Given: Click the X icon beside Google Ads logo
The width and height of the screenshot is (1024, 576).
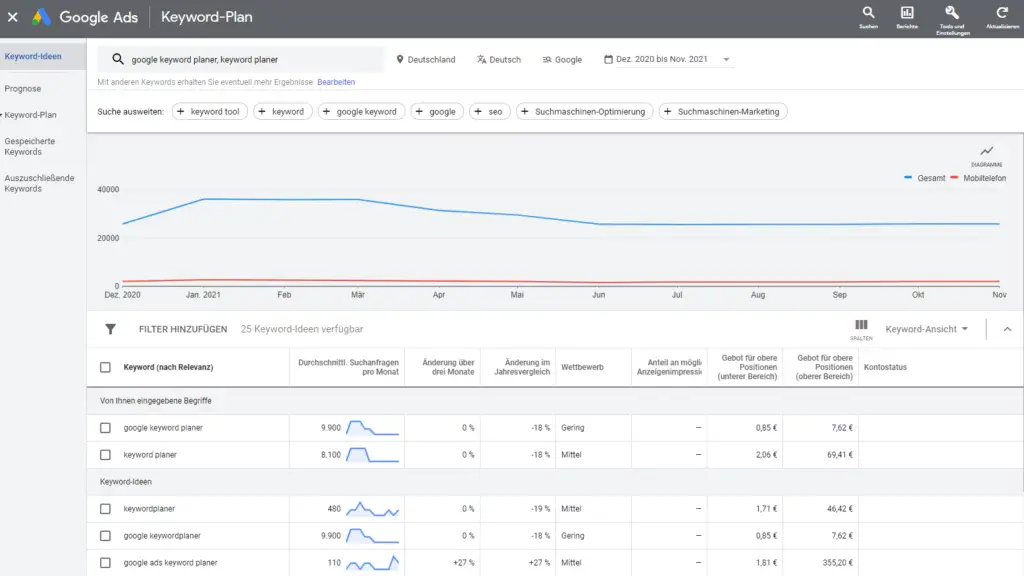Looking at the screenshot, I should [13, 18].
